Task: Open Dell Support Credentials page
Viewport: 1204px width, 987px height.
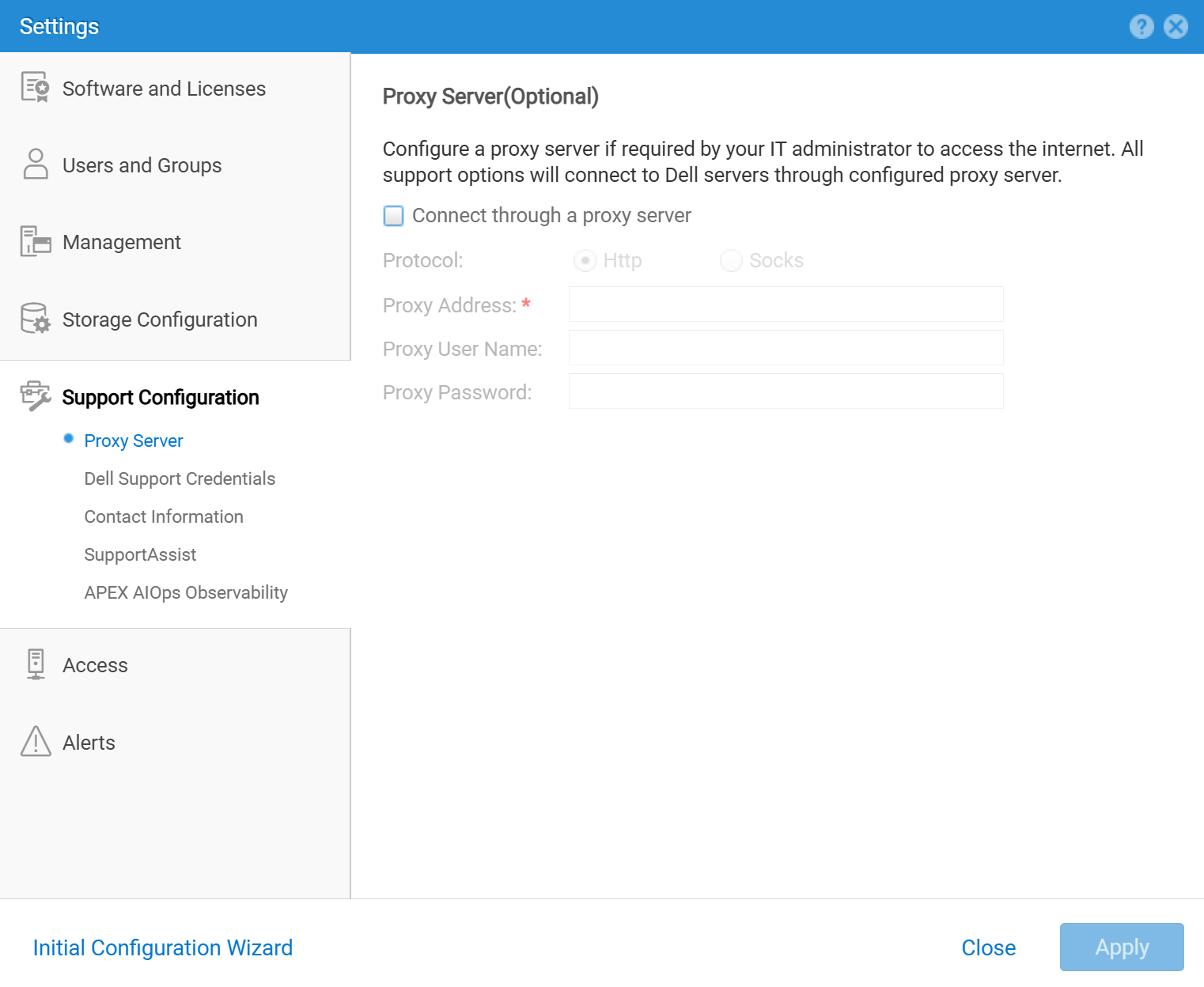Action: click(180, 478)
